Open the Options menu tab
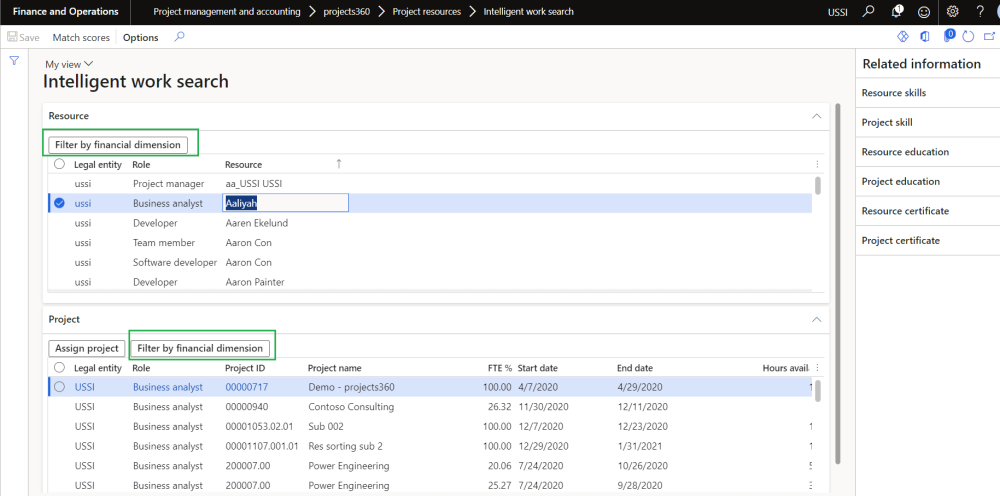1000x496 pixels. (140, 37)
